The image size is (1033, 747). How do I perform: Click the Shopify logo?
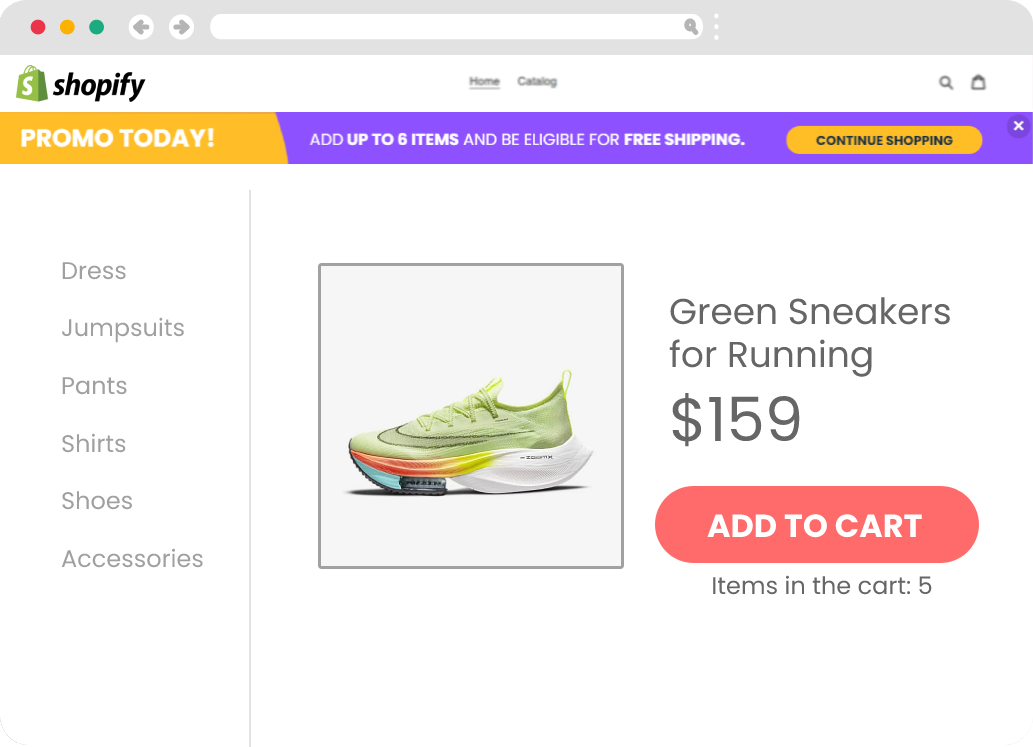[80, 84]
